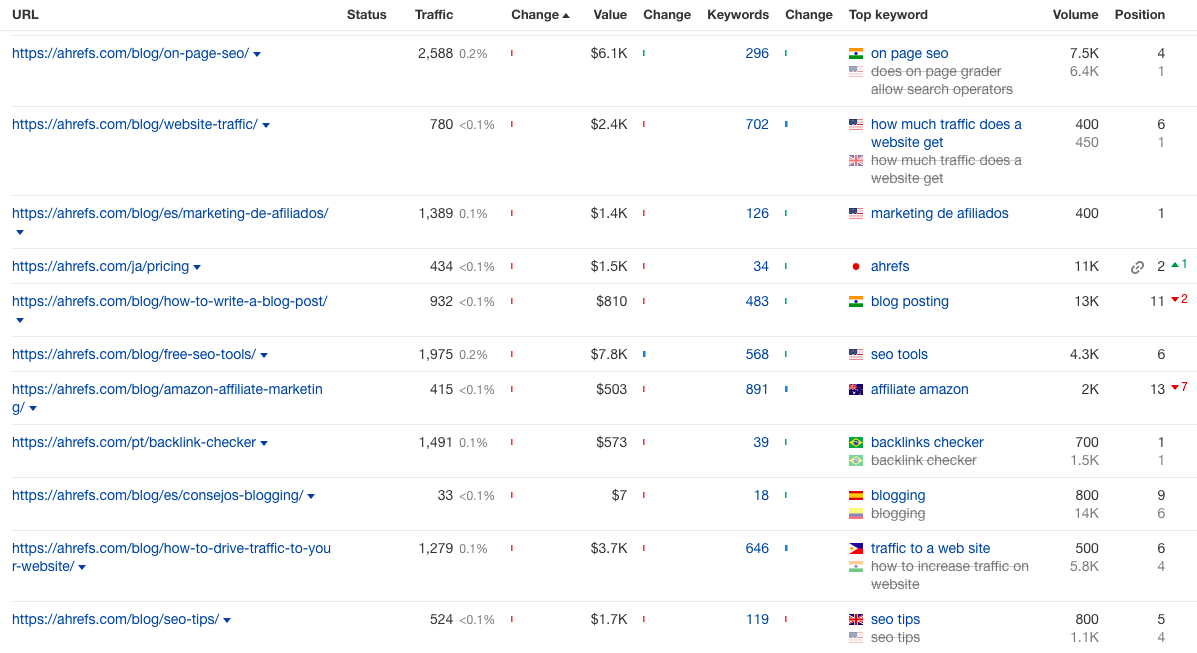Click the US flag beside "seo tools"
Viewport: 1197px width, 653px height.
pos(855,354)
